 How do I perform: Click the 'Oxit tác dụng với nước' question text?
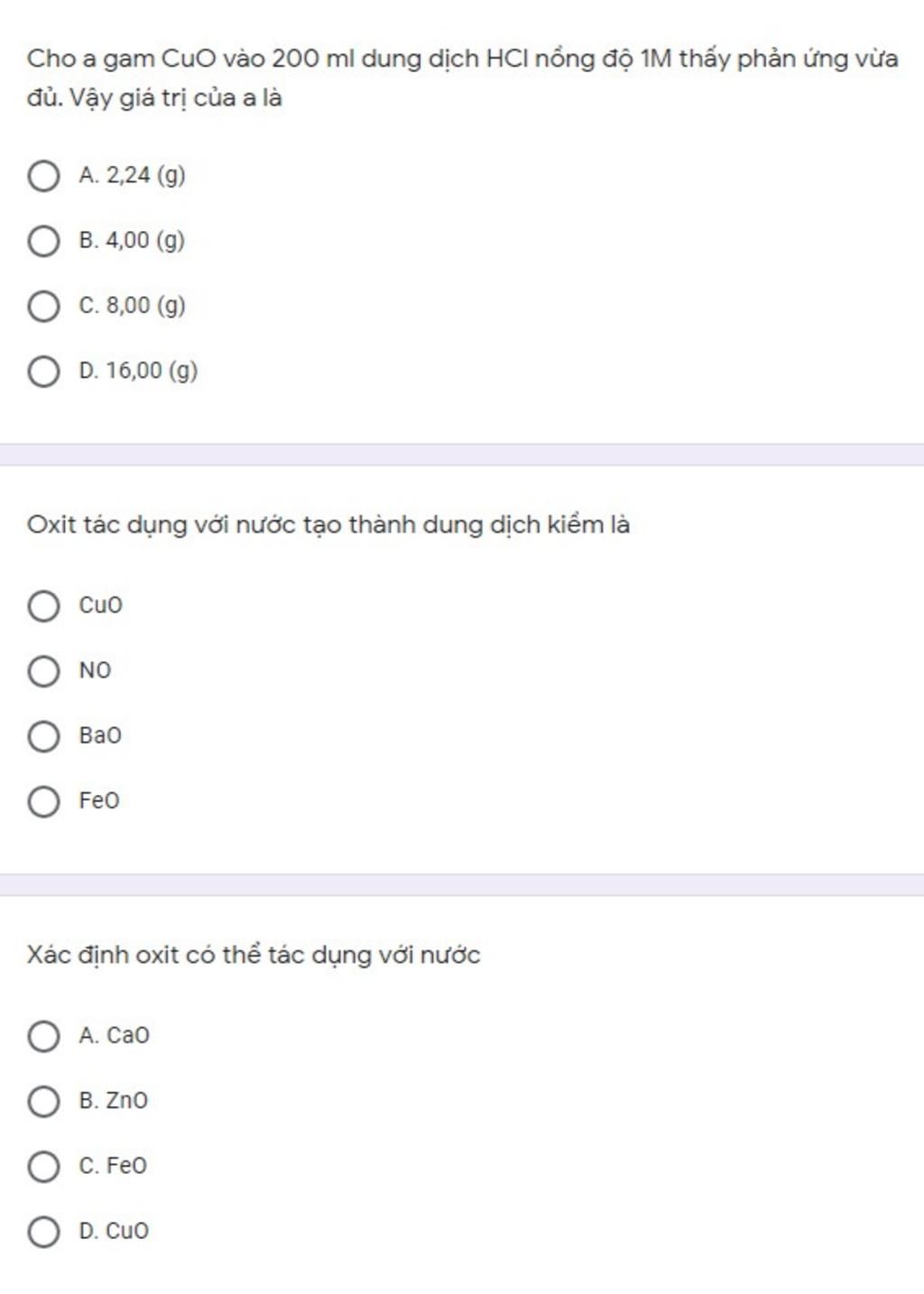pos(328,525)
